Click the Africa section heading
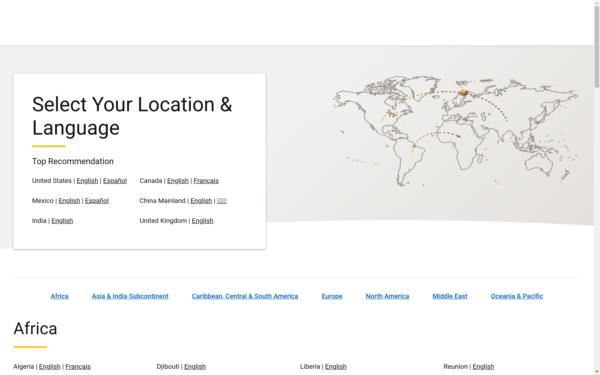This screenshot has height=375, width=600. click(35, 329)
